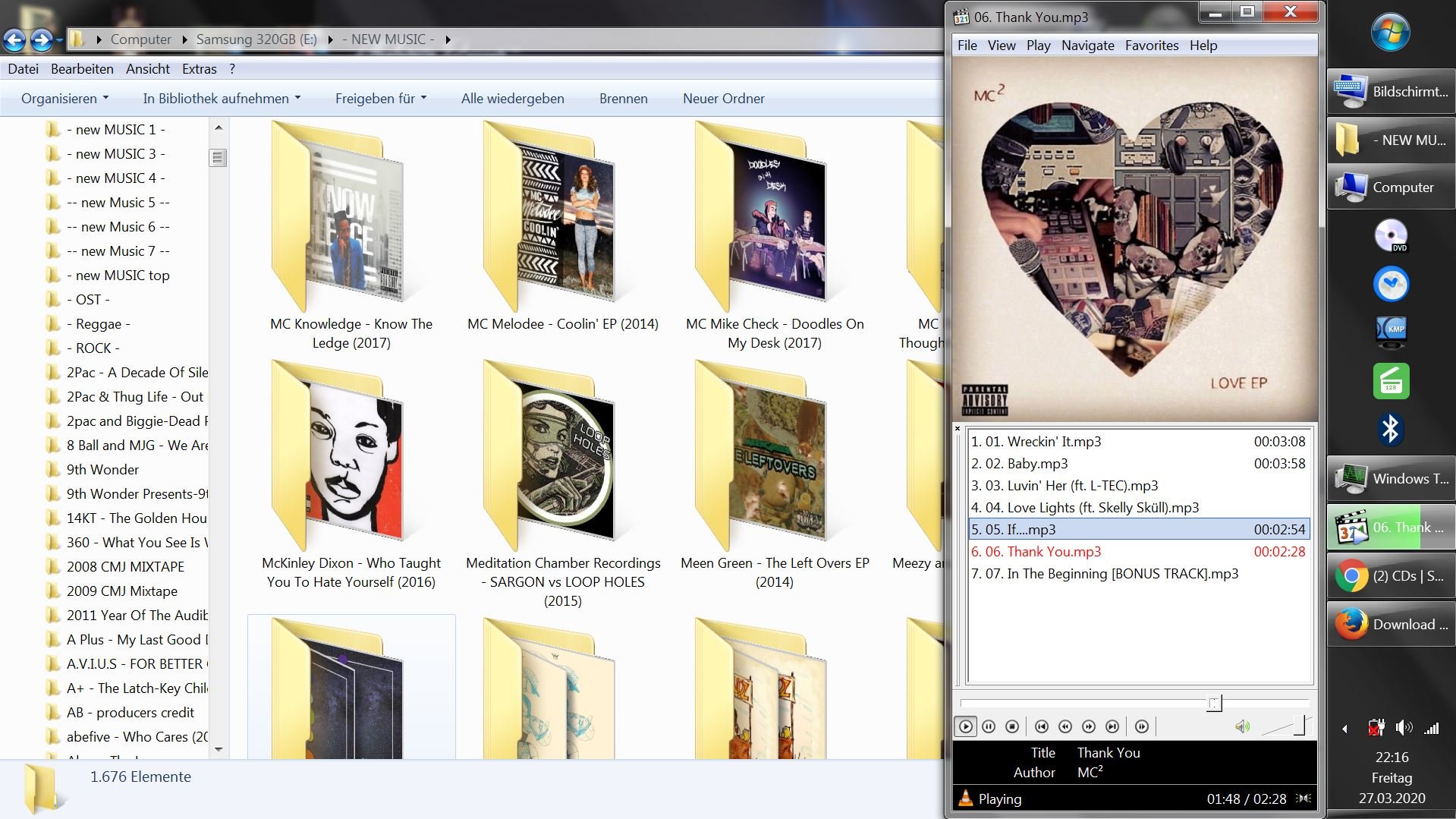Open the Datei menu
Viewport: 1456px width, 819px height.
[23, 69]
